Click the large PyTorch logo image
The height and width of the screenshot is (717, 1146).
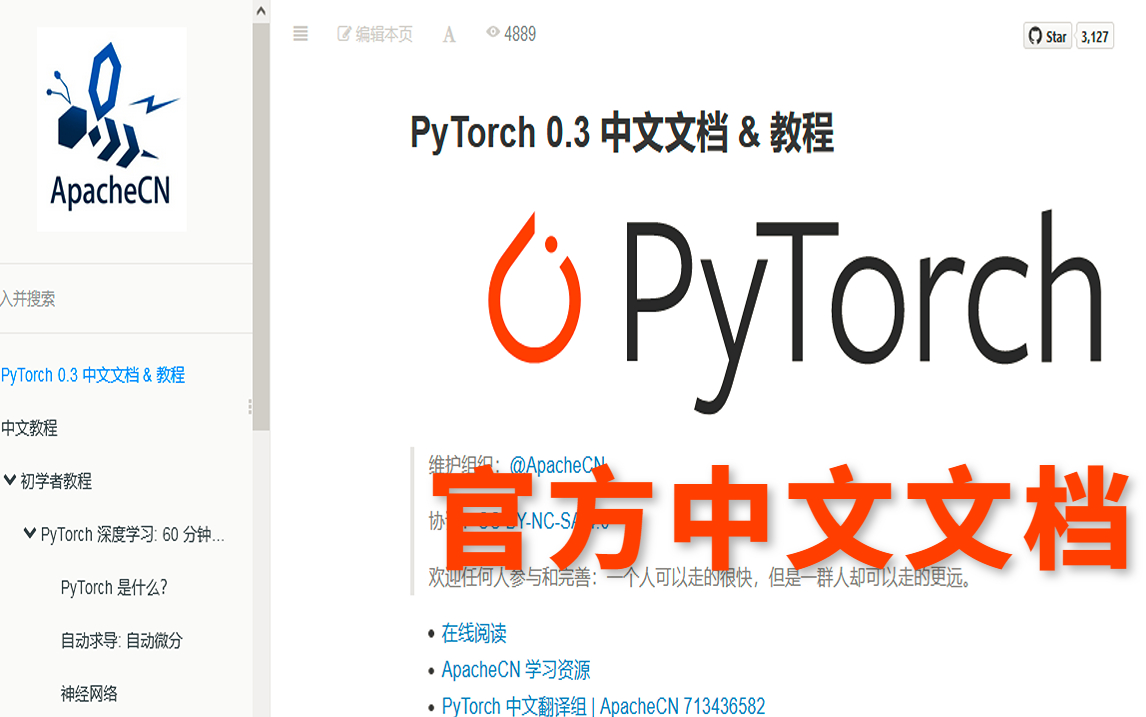click(x=795, y=311)
